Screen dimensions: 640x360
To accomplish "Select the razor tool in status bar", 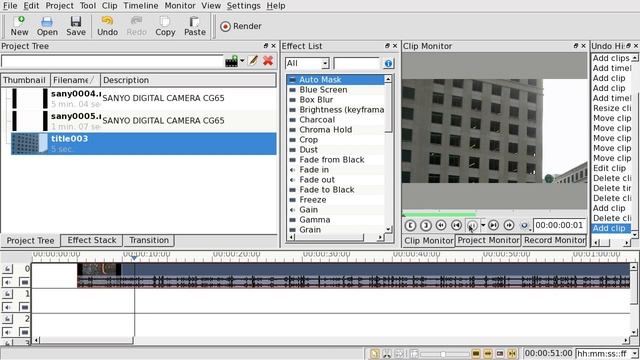I will (387, 353).
